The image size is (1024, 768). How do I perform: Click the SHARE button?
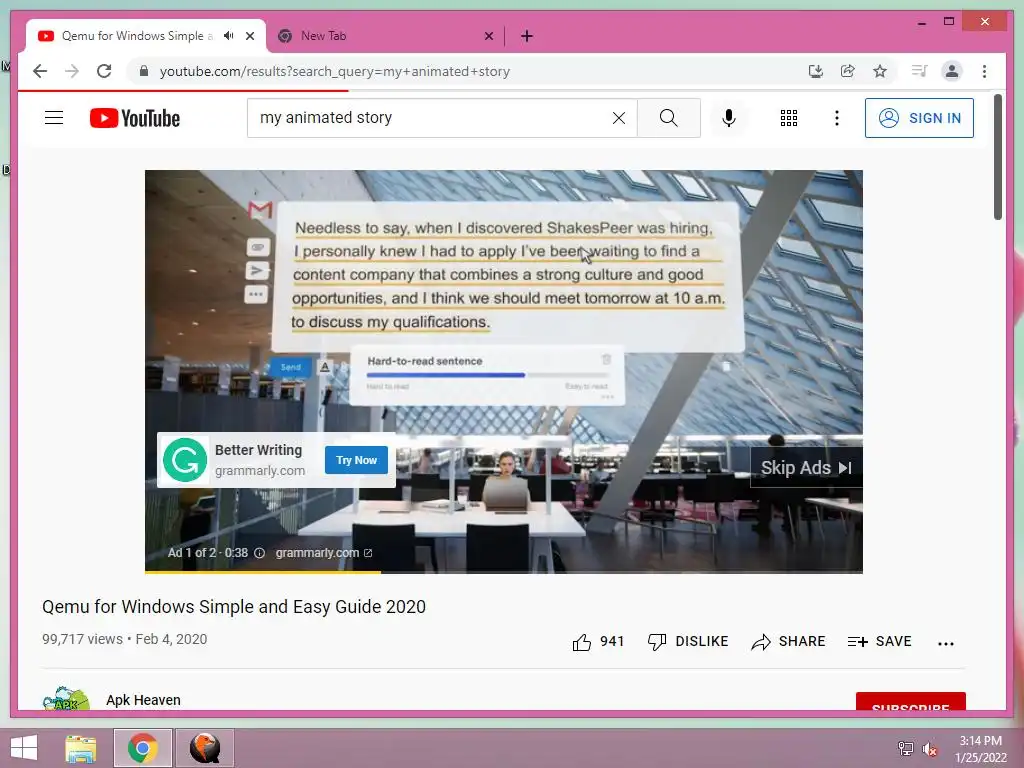[x=788, y=641]
